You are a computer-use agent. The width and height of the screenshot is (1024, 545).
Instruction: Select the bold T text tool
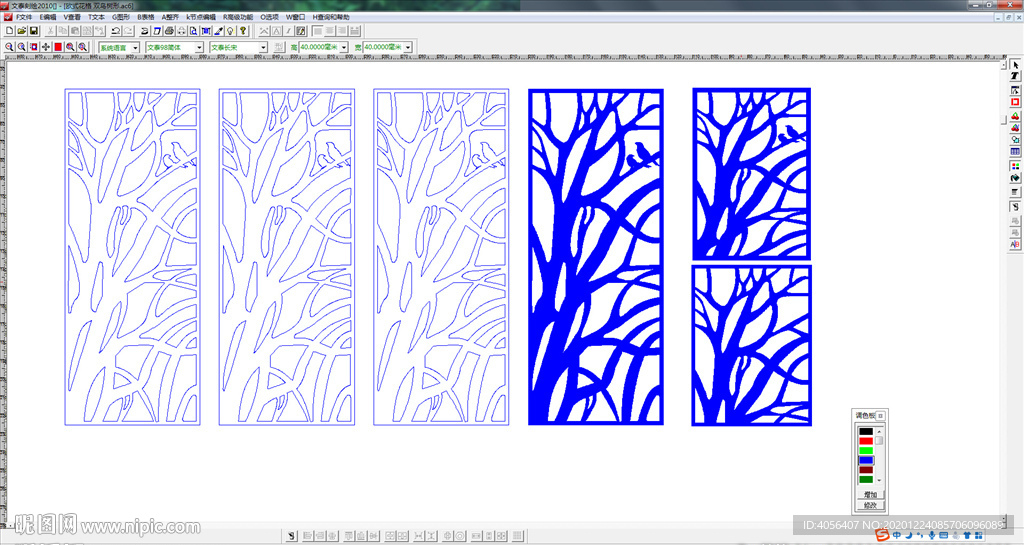click(1016, 76)
